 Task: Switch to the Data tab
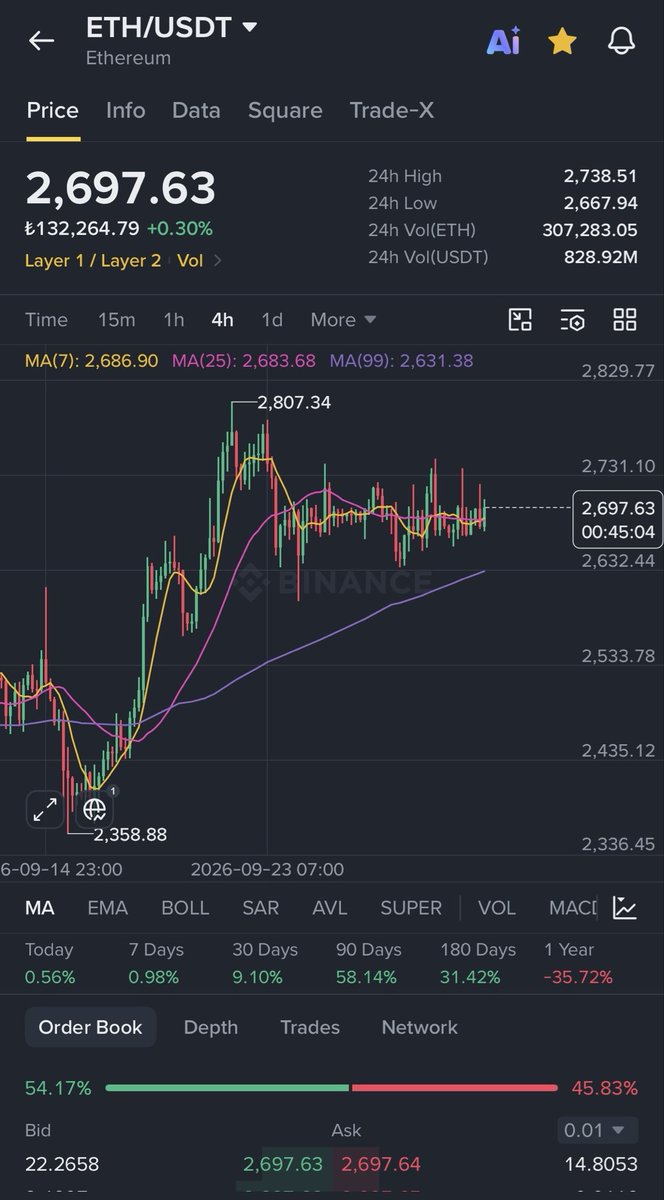[196, 111]
